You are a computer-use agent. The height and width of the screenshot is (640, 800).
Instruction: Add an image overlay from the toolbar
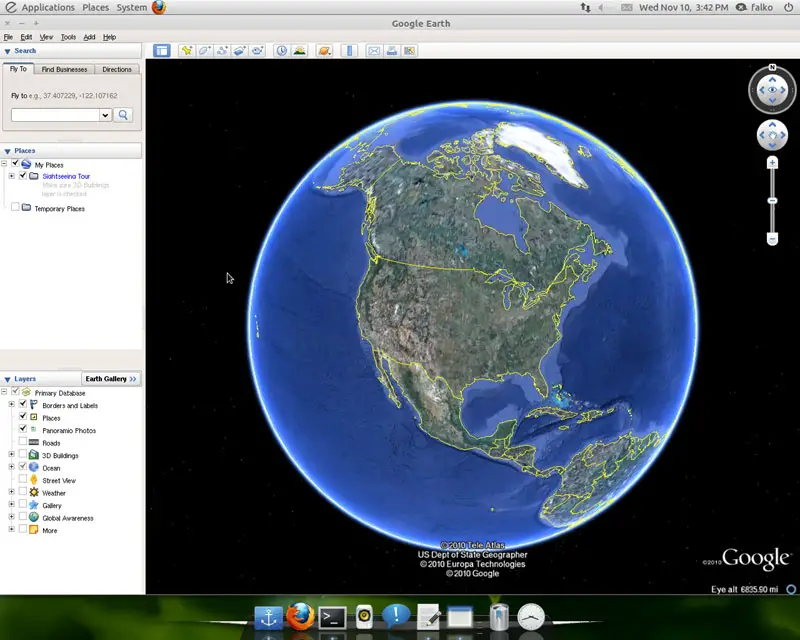click(239, 51)
